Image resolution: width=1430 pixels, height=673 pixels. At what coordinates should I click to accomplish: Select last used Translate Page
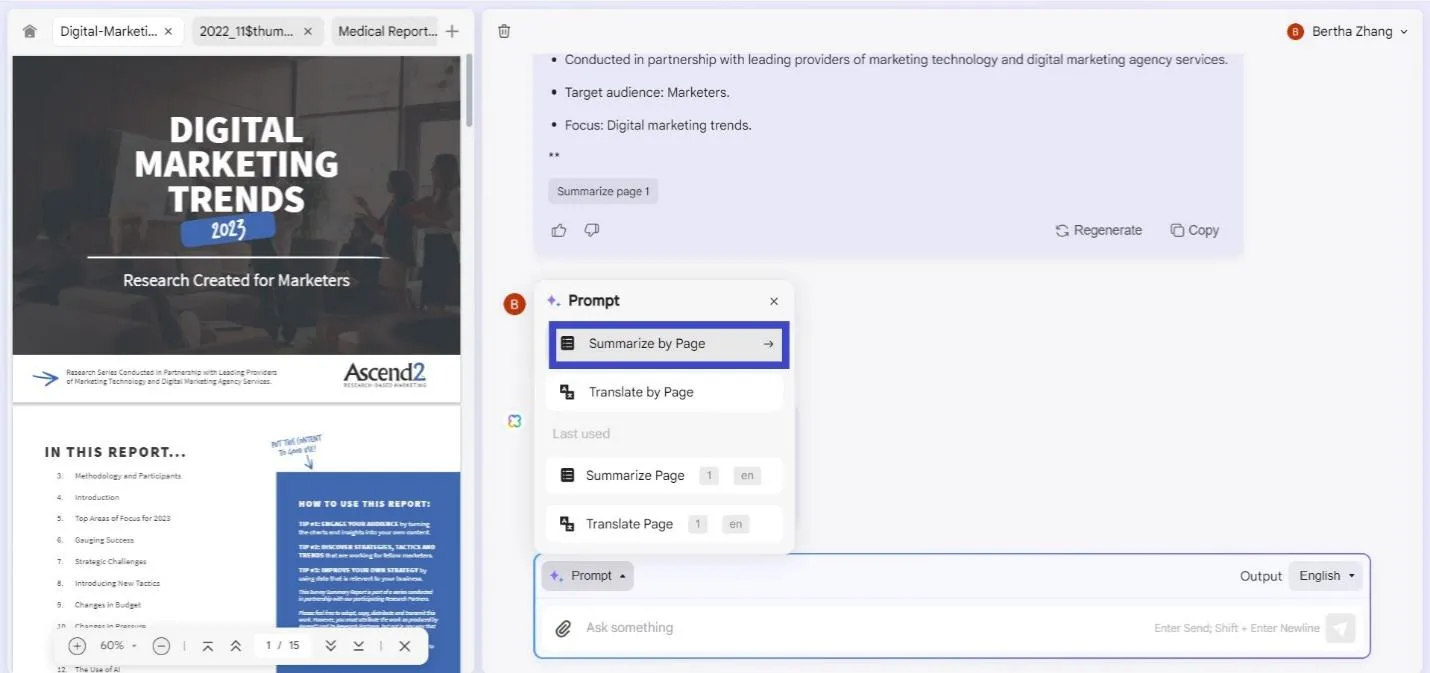tap(665, 524)
